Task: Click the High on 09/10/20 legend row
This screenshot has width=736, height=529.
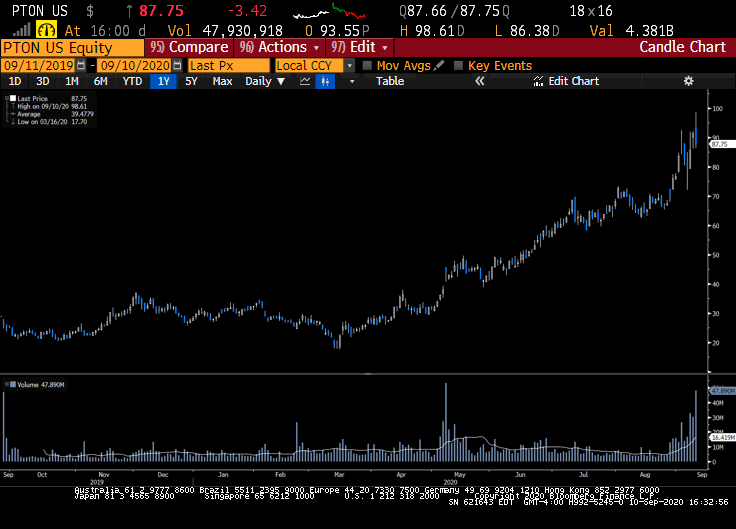Action: pyautogui.click(x=50, y=107)
